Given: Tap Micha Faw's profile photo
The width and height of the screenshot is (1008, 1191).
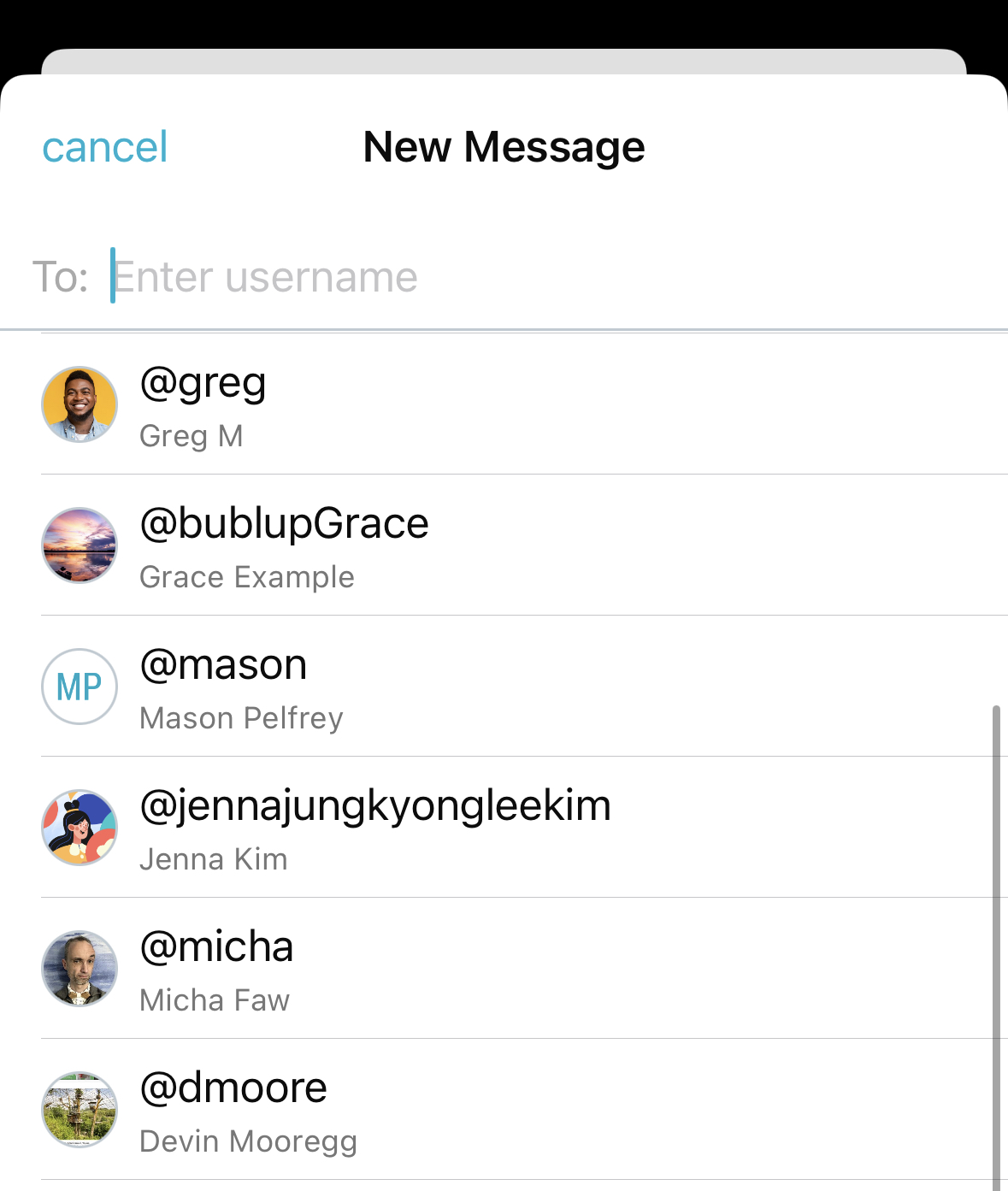Looking at the screenshot, I should pyautogui.click(x=80, y=969).
